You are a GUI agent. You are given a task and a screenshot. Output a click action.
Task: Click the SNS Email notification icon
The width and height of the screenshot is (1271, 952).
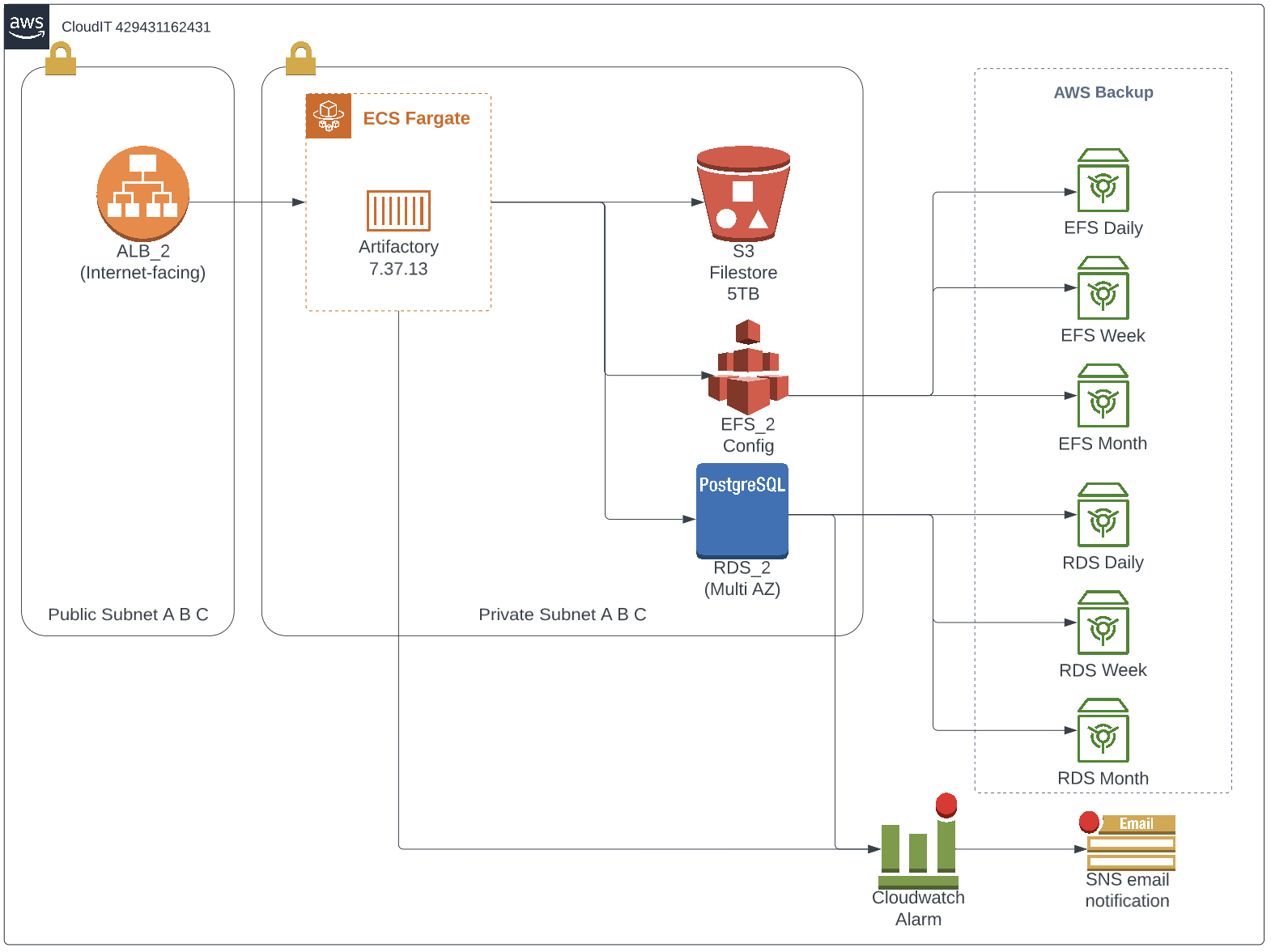pyautogui.click(x=1128, y=842)
